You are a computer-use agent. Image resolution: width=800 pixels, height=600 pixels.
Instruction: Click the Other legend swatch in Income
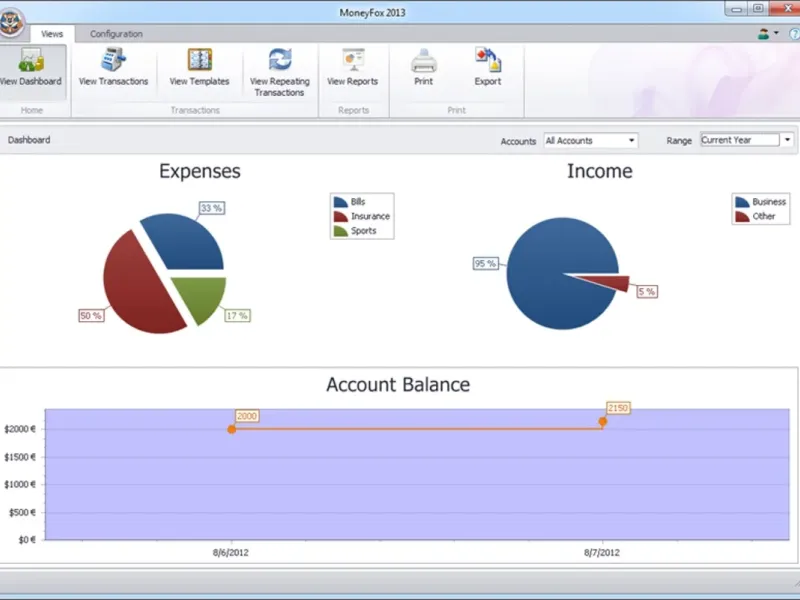742,216
